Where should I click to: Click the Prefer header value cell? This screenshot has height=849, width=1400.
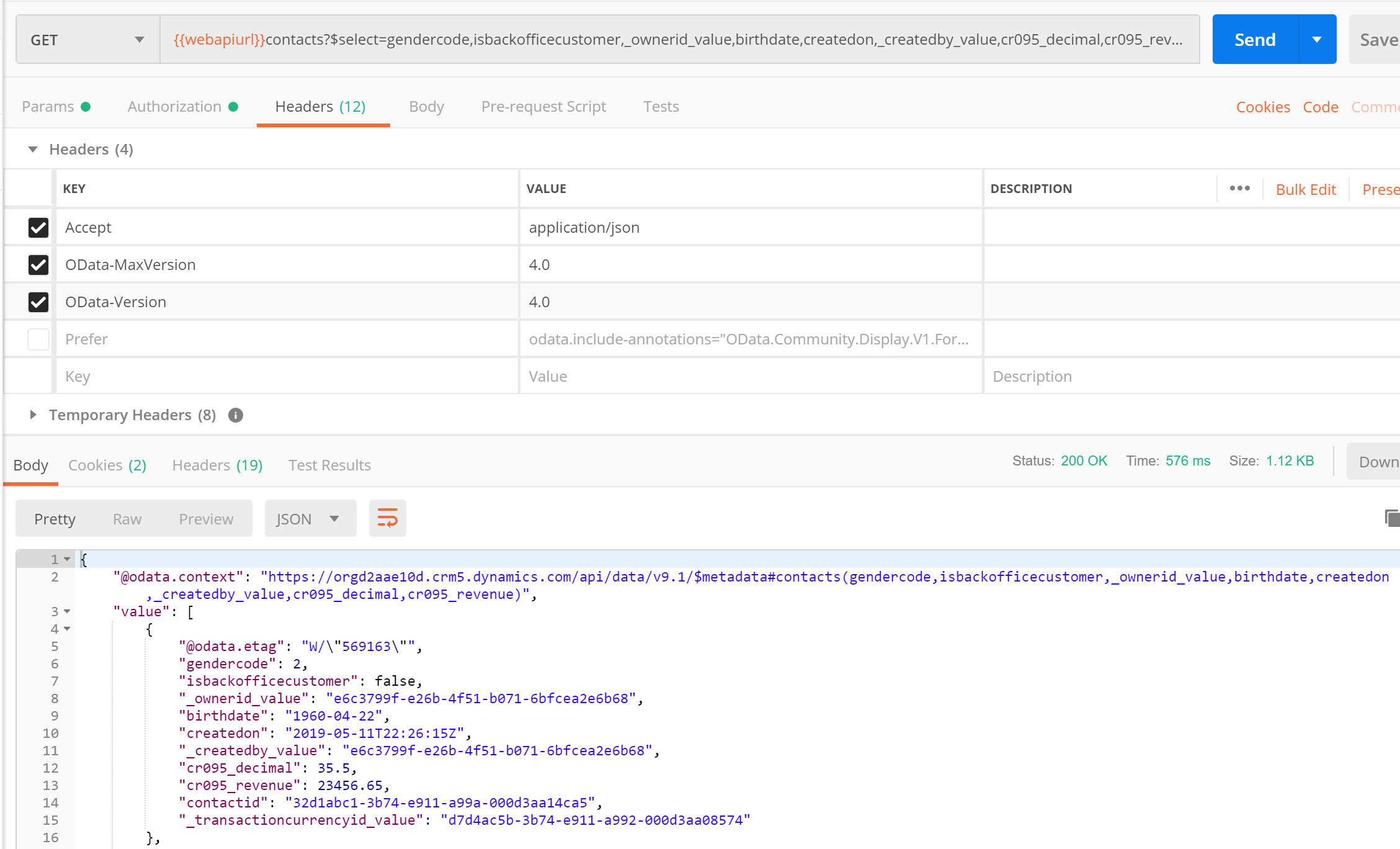click(x=751, y=339)
